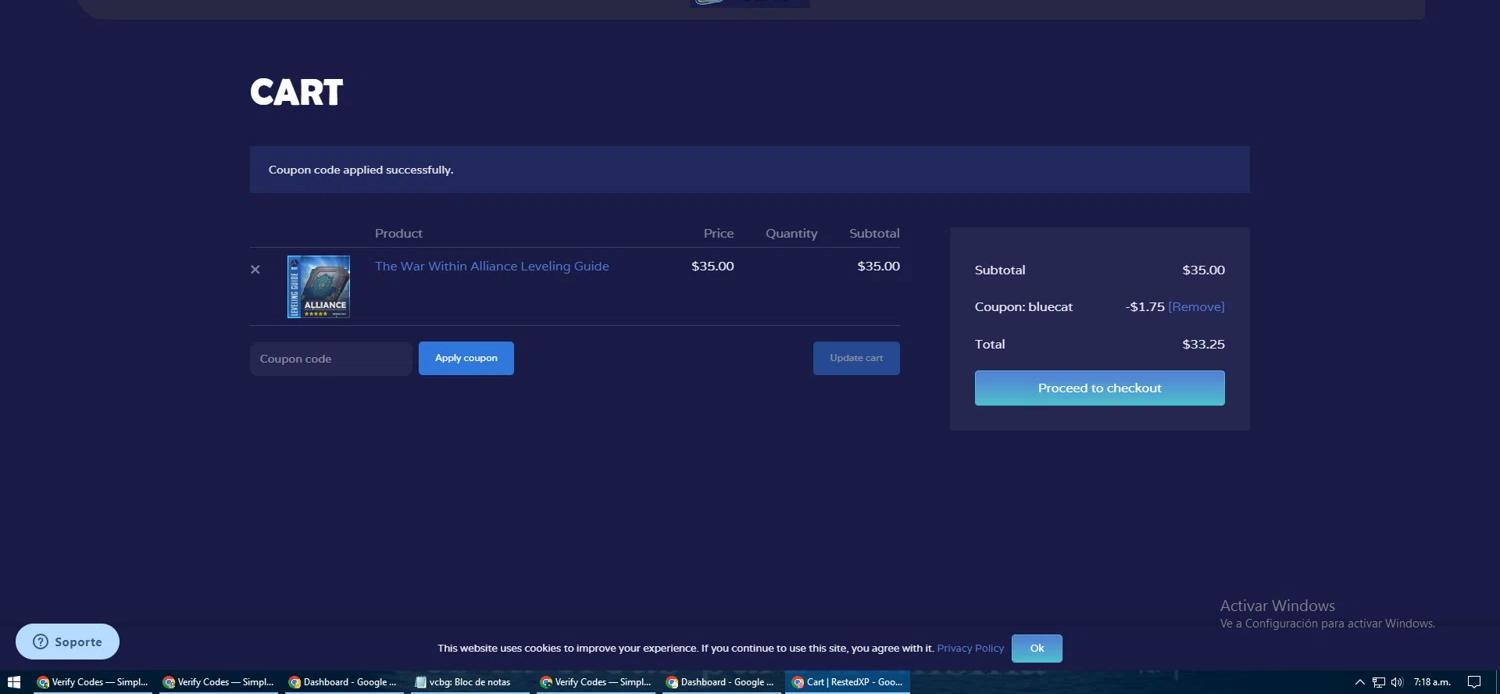Image resolution: width=1500 pixels, height=694 pixels.
Task: Remove the Alliance Leveling Guide from cart
Action: (255, 270)
